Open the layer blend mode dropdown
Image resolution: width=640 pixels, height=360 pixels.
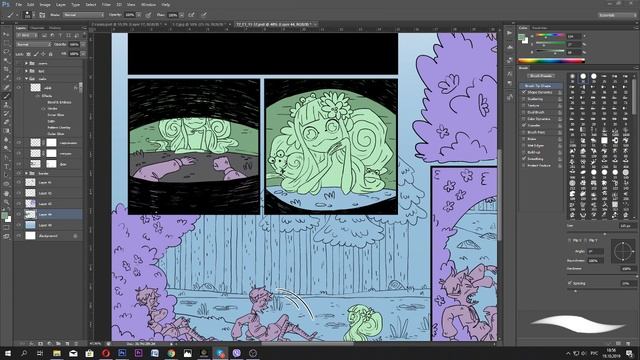point(33,44)
